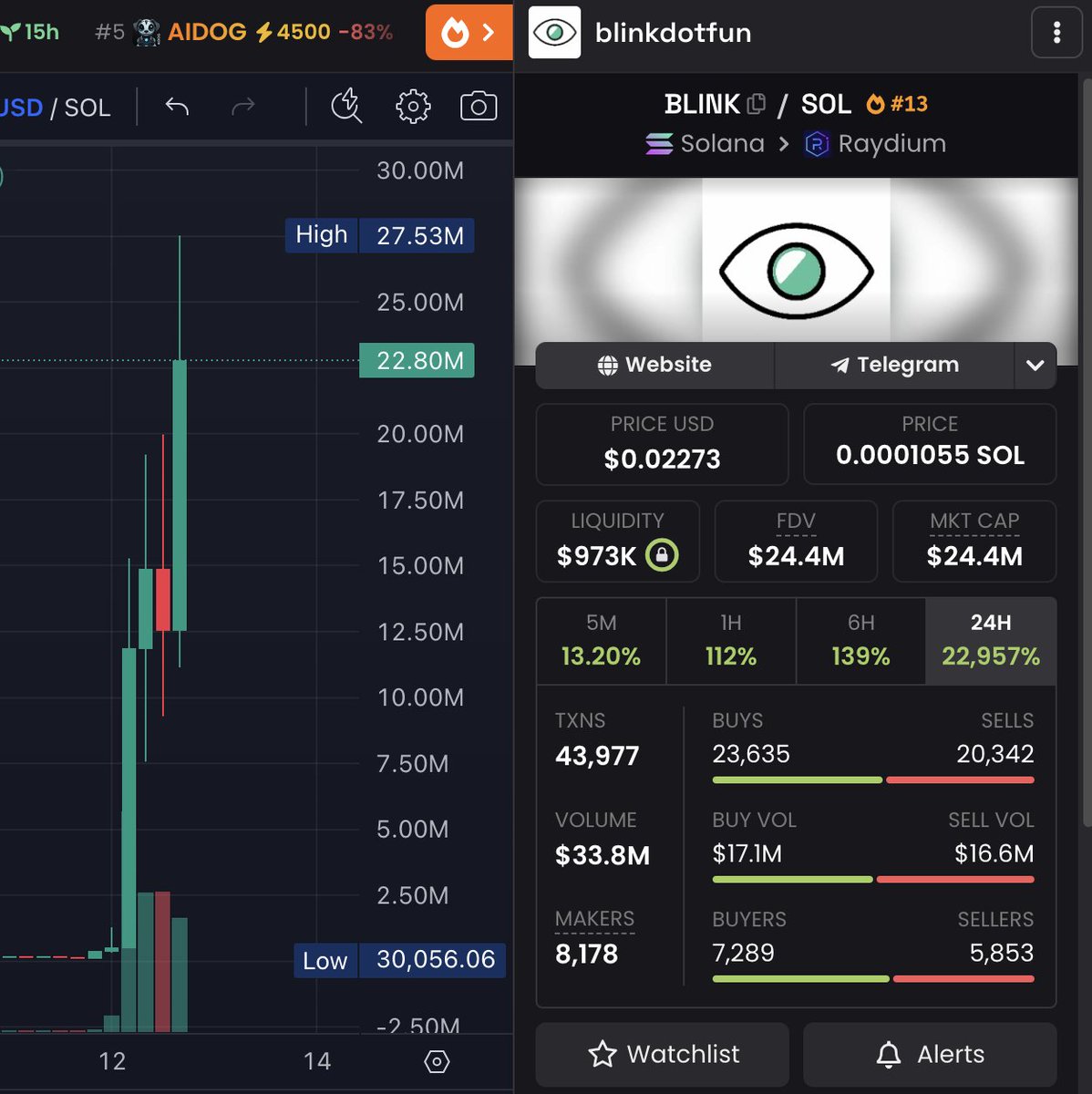
Task: Open the three-dot options menu
Action: [1056, 33]
